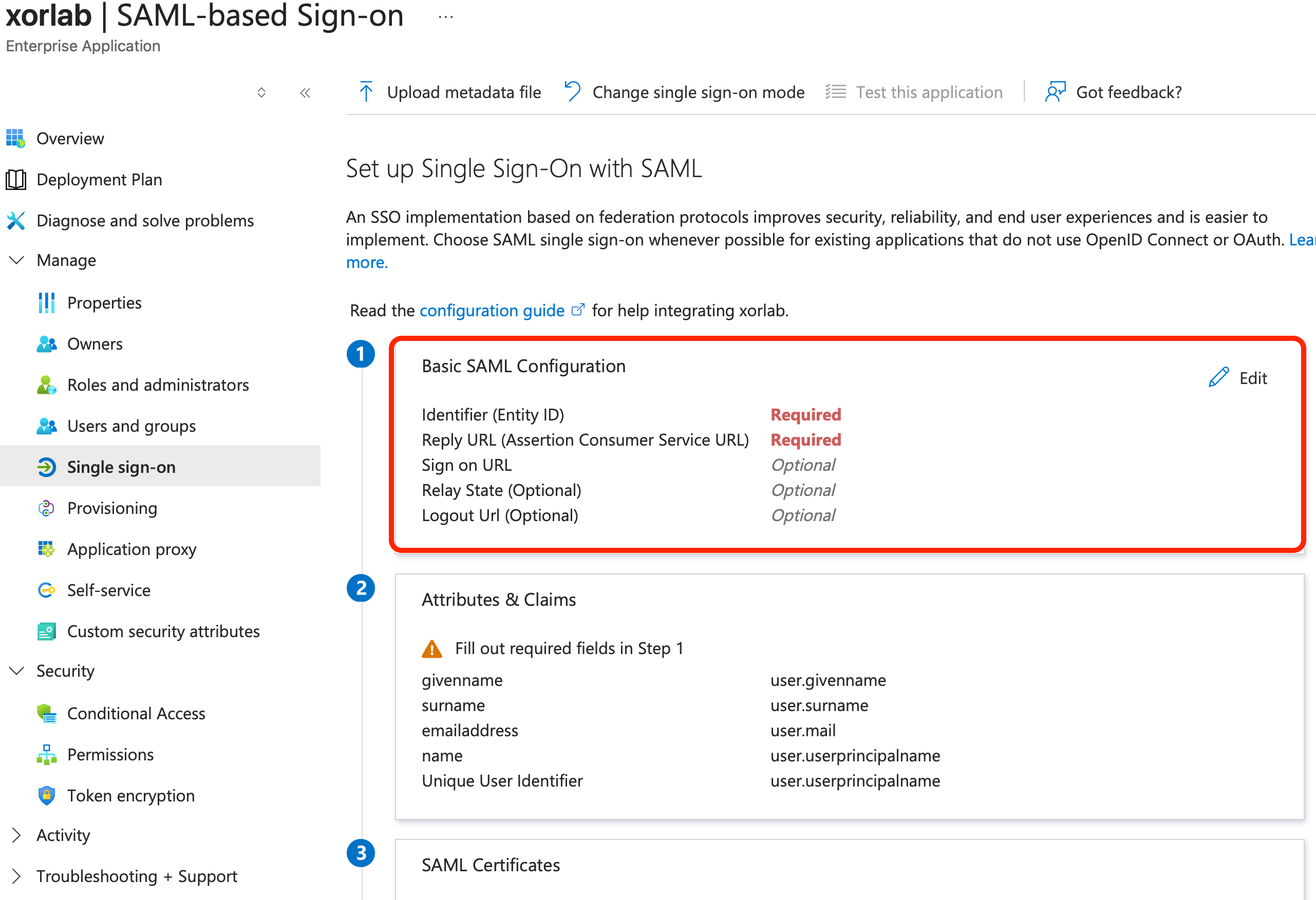Collapse the sidebar with double-chevron button
Screen dimensions: 1316x900
305,93
